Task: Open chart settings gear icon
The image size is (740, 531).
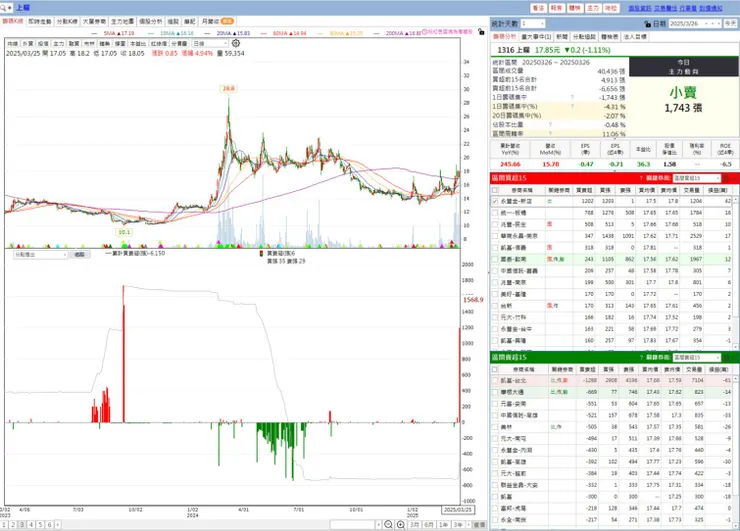Action: coord(235,43)
